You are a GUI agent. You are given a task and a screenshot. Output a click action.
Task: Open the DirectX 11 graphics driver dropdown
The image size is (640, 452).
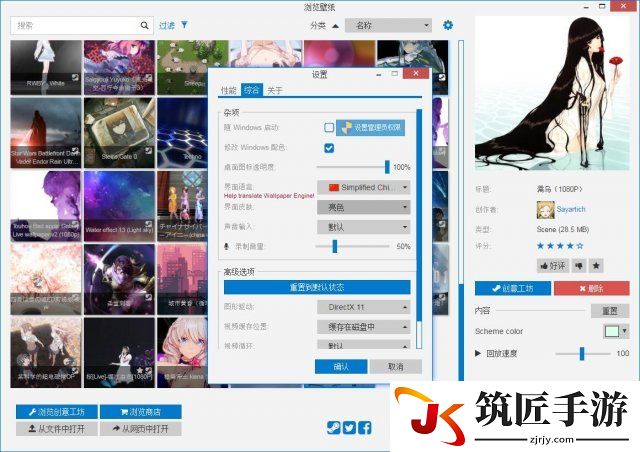tap(364, 307)
